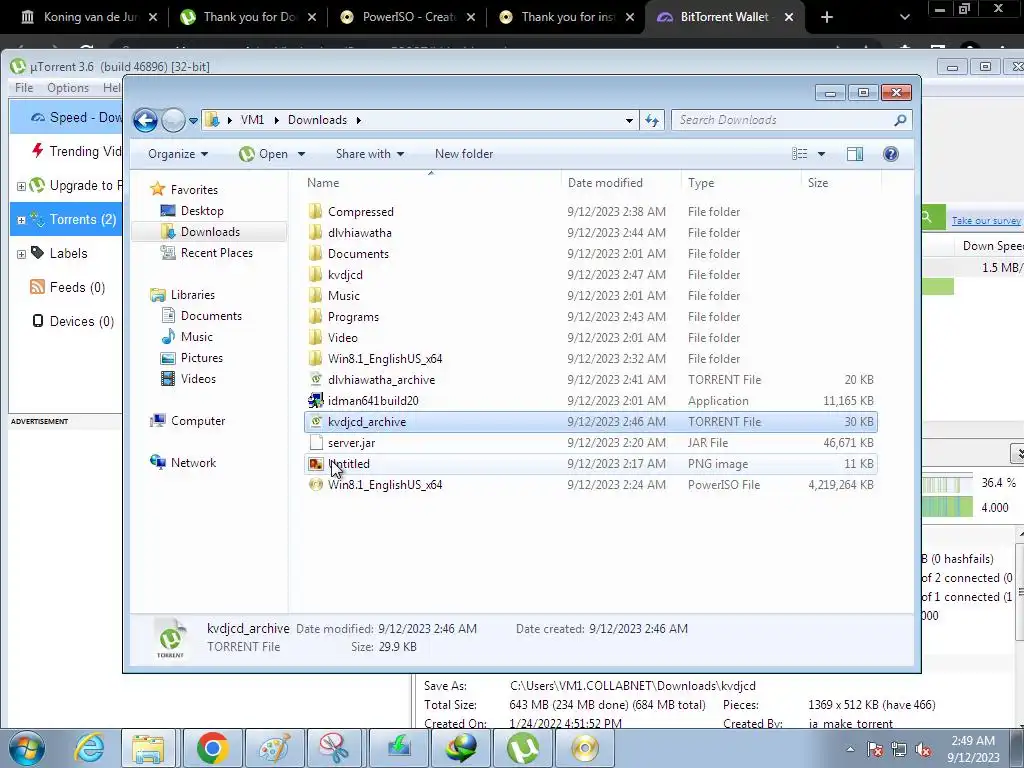
Task: Select the idman641build20 application icon
Action: pyautogui.click(x=315, y=400)
